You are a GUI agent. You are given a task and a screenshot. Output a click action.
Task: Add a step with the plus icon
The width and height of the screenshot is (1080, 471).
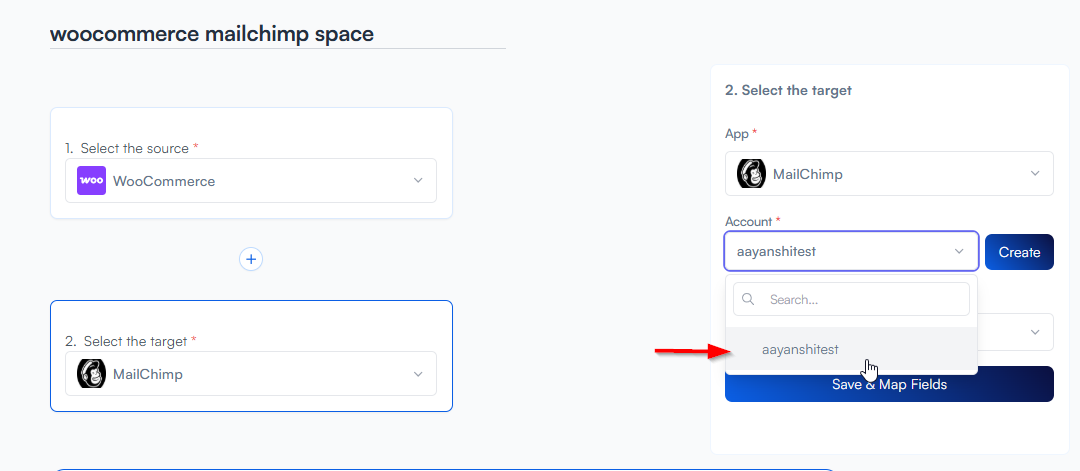pyautogui.click(x=251, y=259)
